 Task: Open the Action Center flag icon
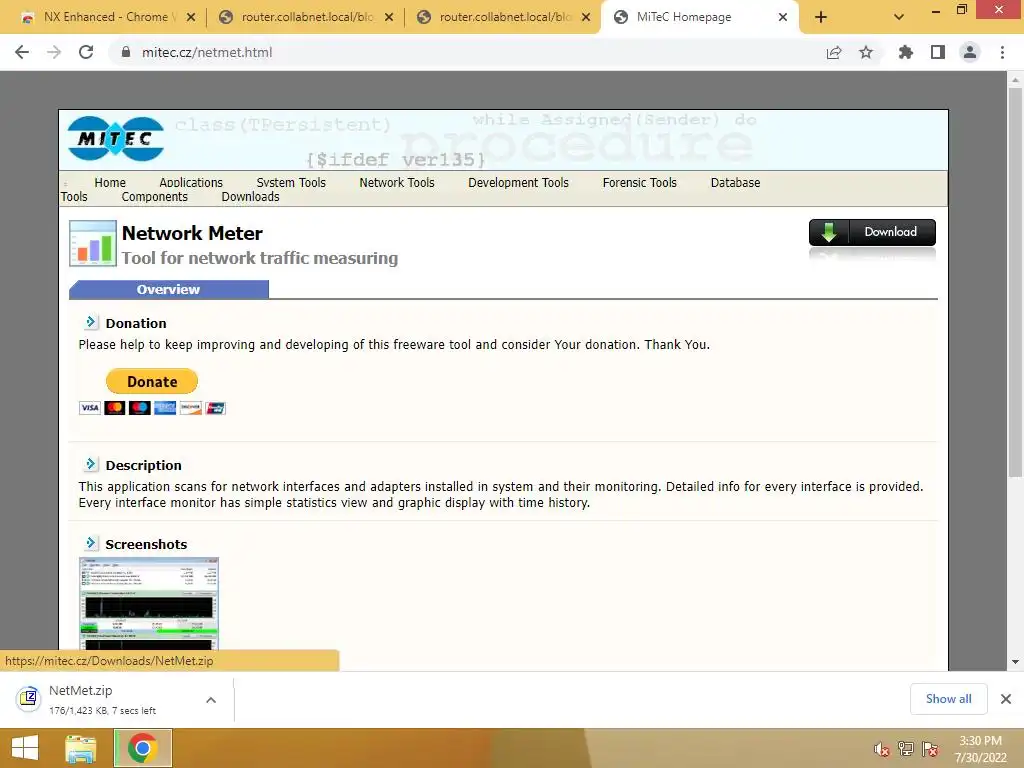(930, 749)
